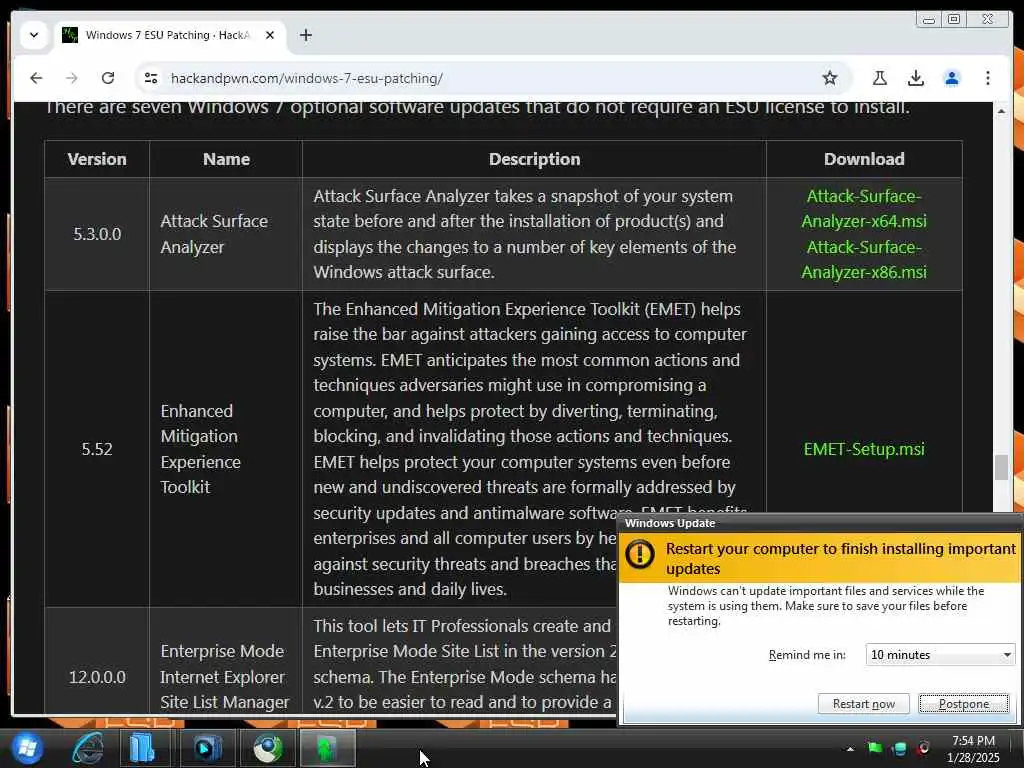Click the vertical scrollbar thumb
The height and width of the screenshot is (768, 1024).
point(1001,467)
